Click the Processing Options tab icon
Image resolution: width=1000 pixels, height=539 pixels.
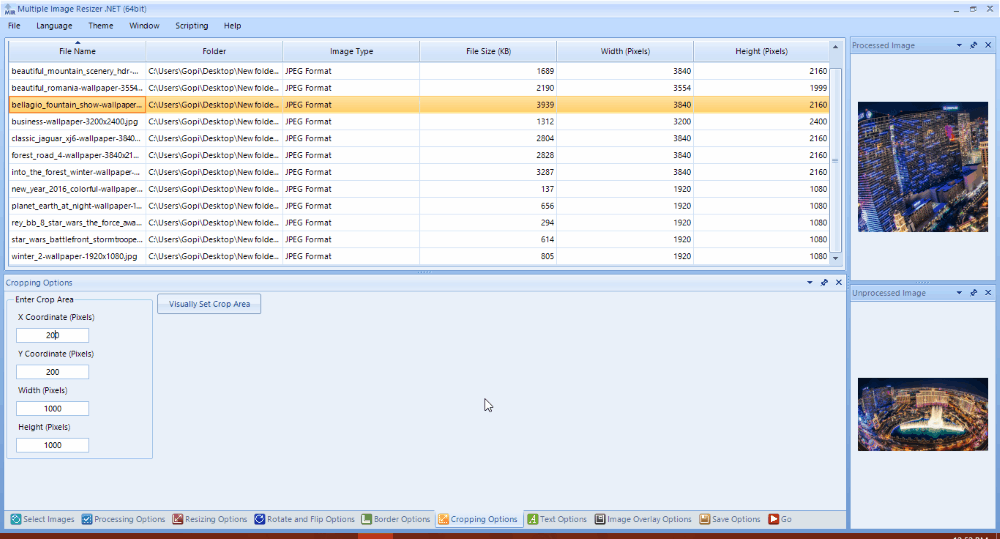pyautogui.click(x=87, y=519)
